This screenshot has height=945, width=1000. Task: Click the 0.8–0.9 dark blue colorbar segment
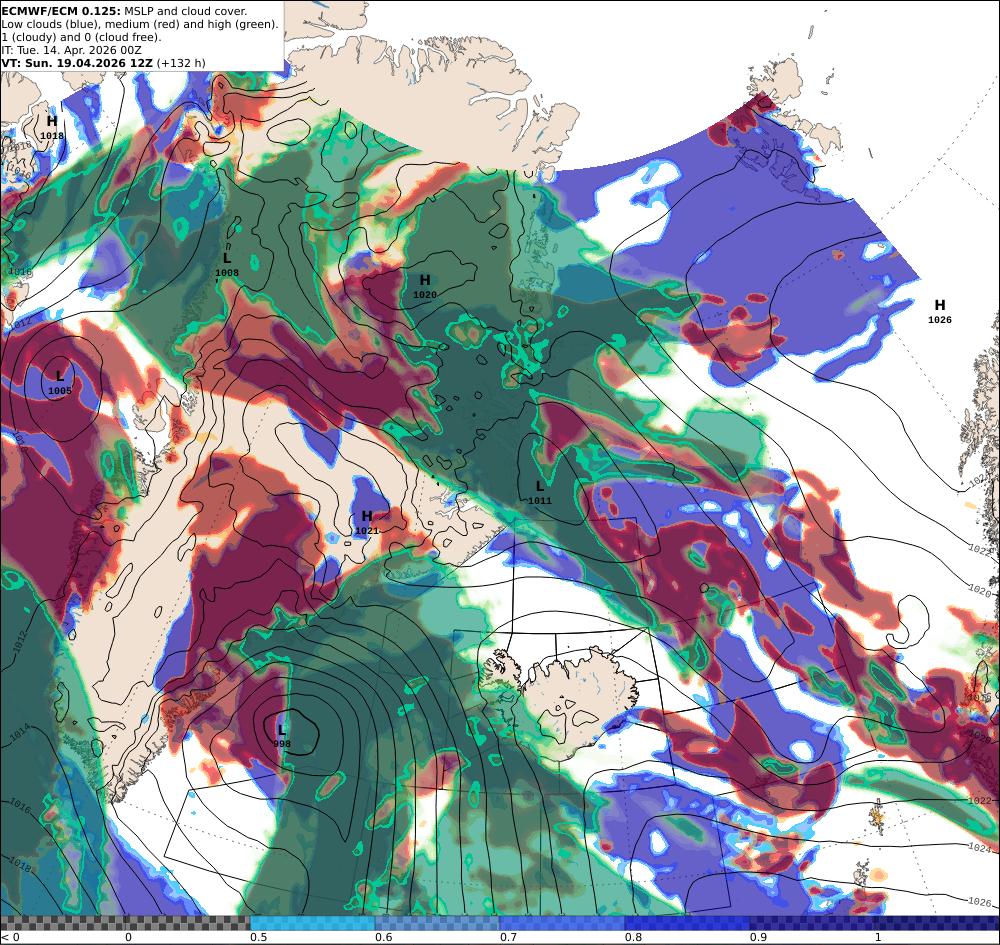(x=688, y=923)
